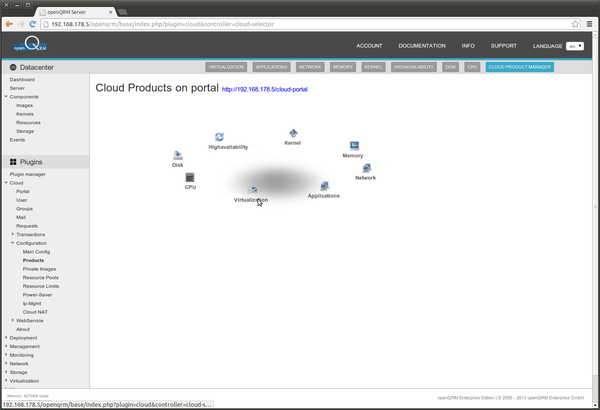Click the browser address bar
The image size is (600, 410).
pos(308,24)
